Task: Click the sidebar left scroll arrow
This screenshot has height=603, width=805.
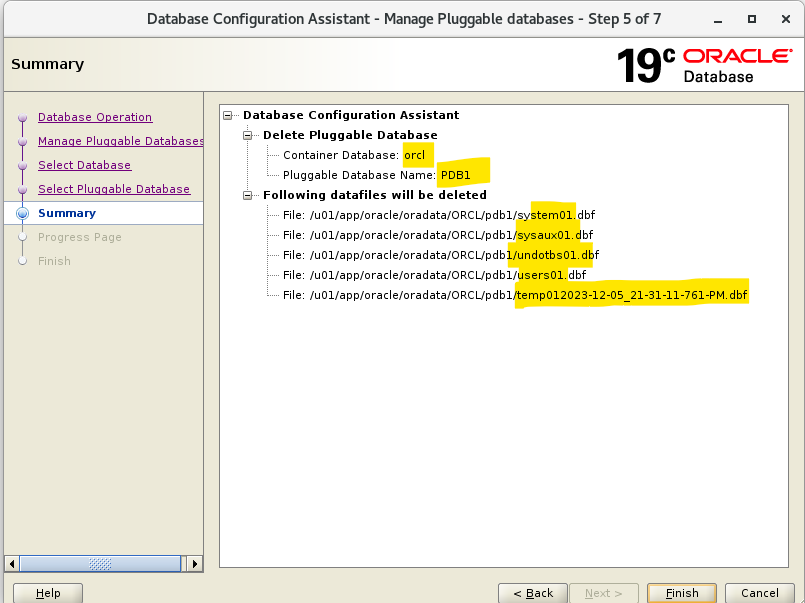Action: (12, 563)
